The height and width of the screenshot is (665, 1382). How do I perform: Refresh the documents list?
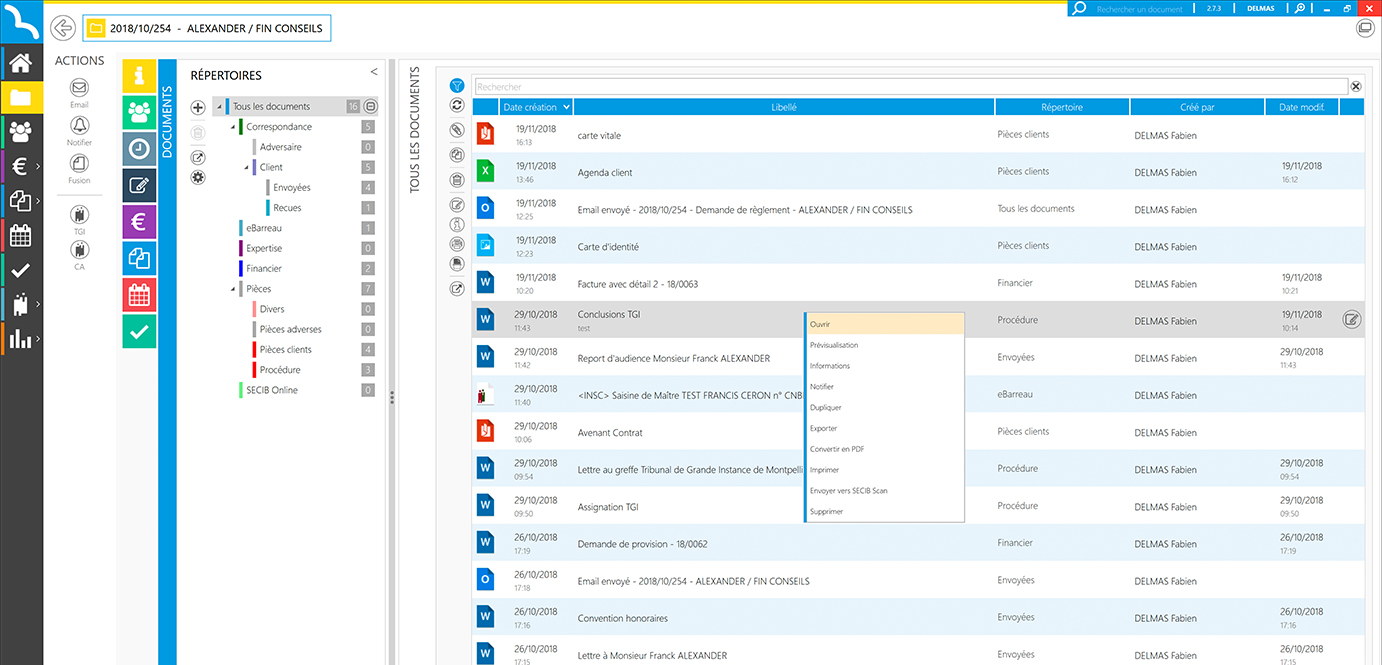(457, 105)
